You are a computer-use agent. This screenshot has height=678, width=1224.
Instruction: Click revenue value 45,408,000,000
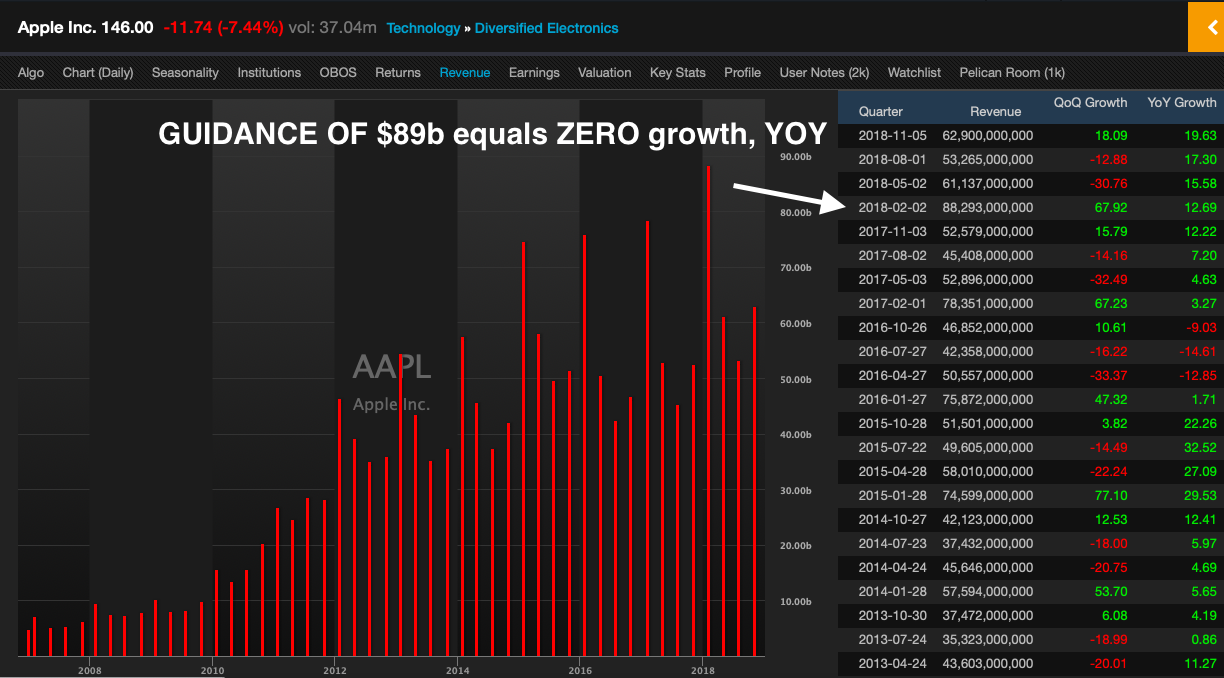pos(988,255)
